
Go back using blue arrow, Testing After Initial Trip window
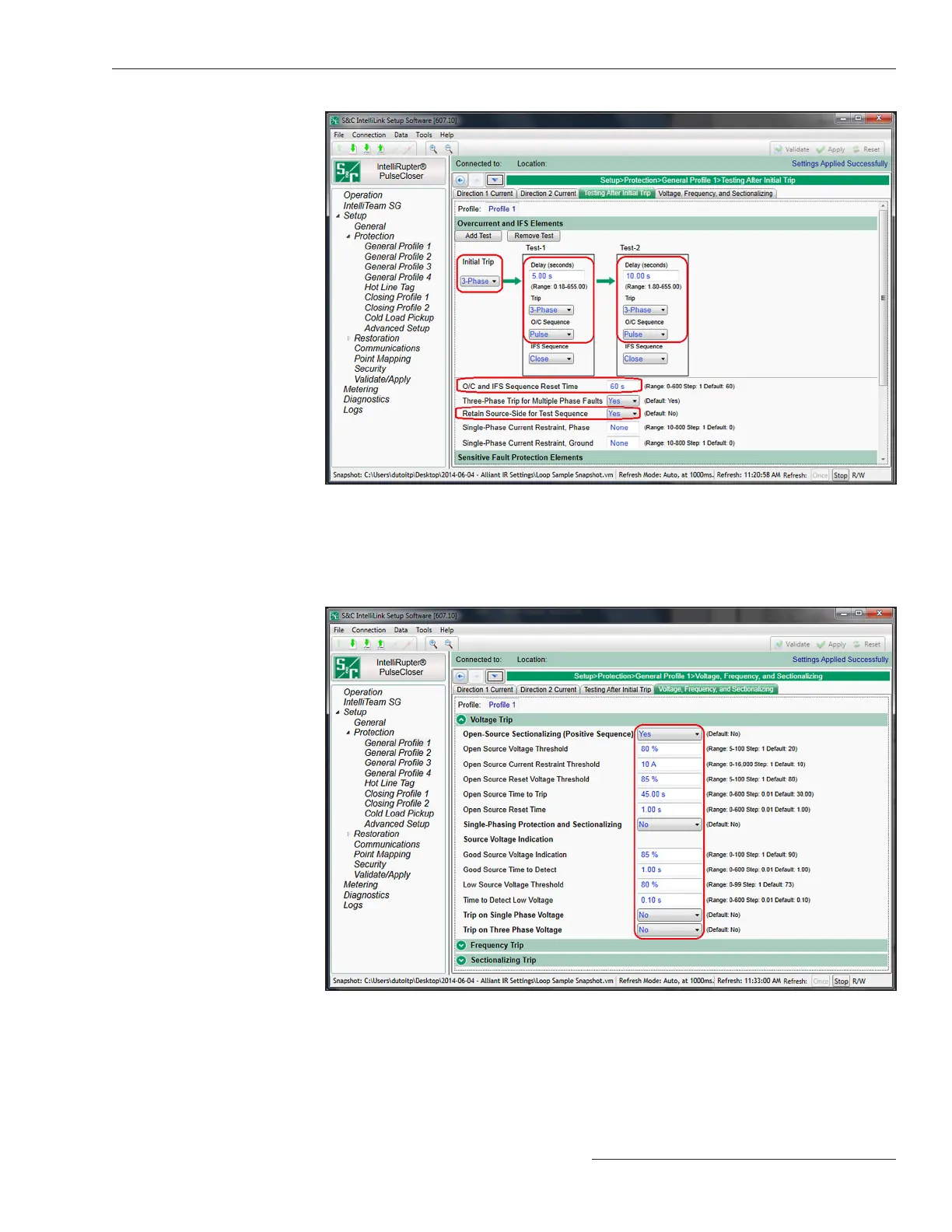460,180
